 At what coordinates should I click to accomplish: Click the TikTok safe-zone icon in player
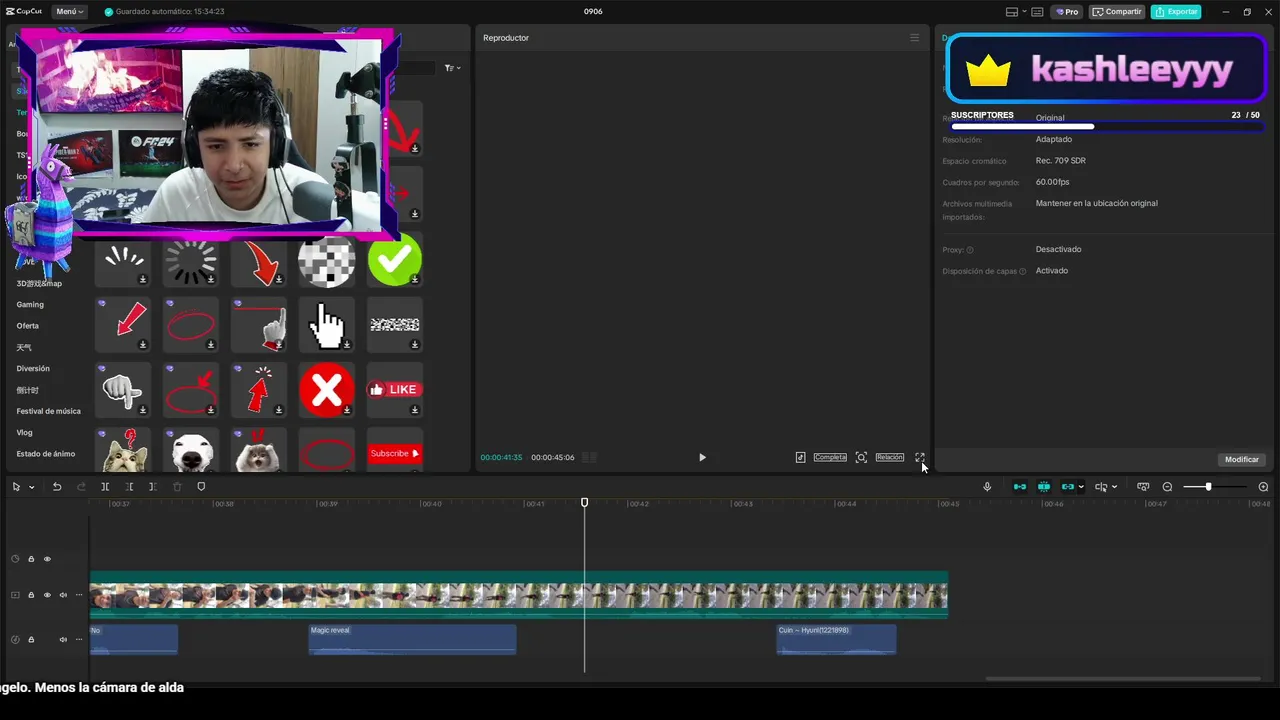(800, 457)
